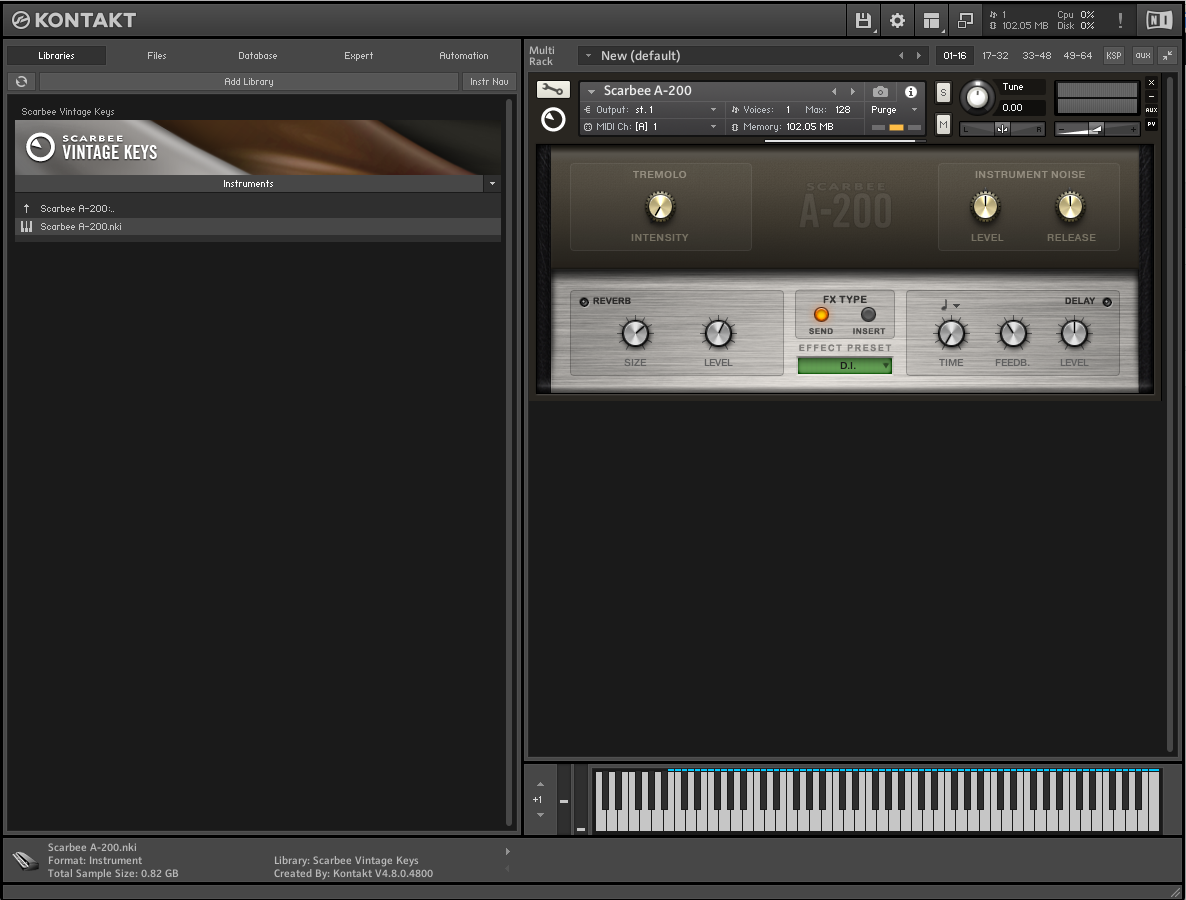Viewport: 1186px width, 900px height.
Task: Show rack page 17-32
Action: [995, 55]
